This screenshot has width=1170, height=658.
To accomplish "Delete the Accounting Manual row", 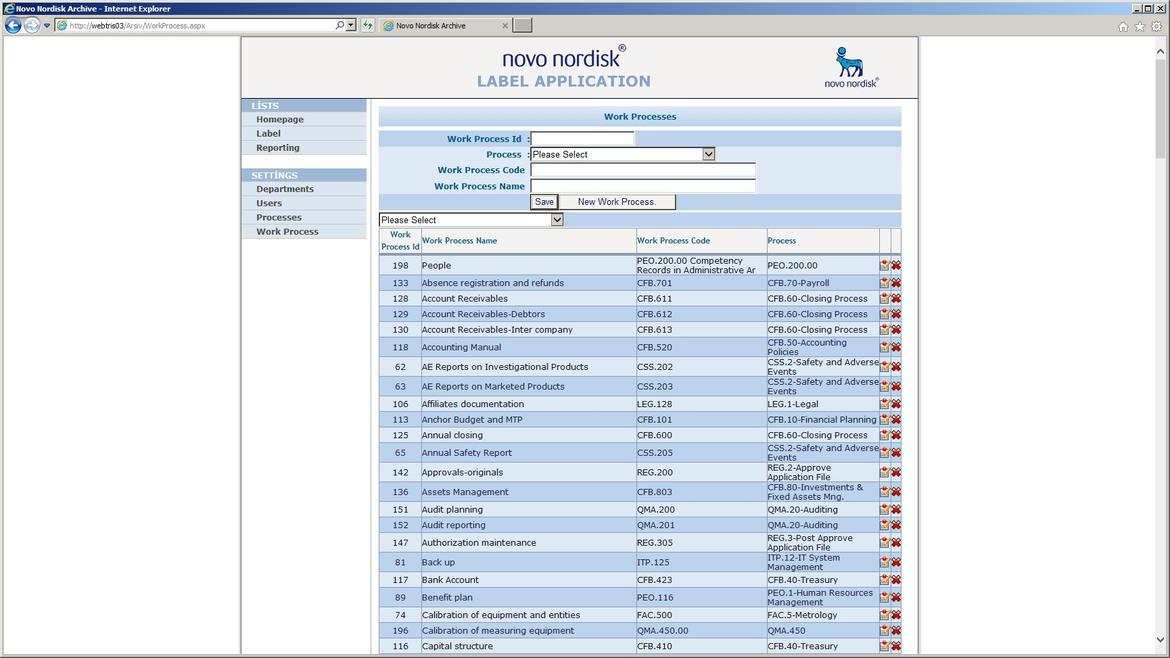I will point(895,348).
